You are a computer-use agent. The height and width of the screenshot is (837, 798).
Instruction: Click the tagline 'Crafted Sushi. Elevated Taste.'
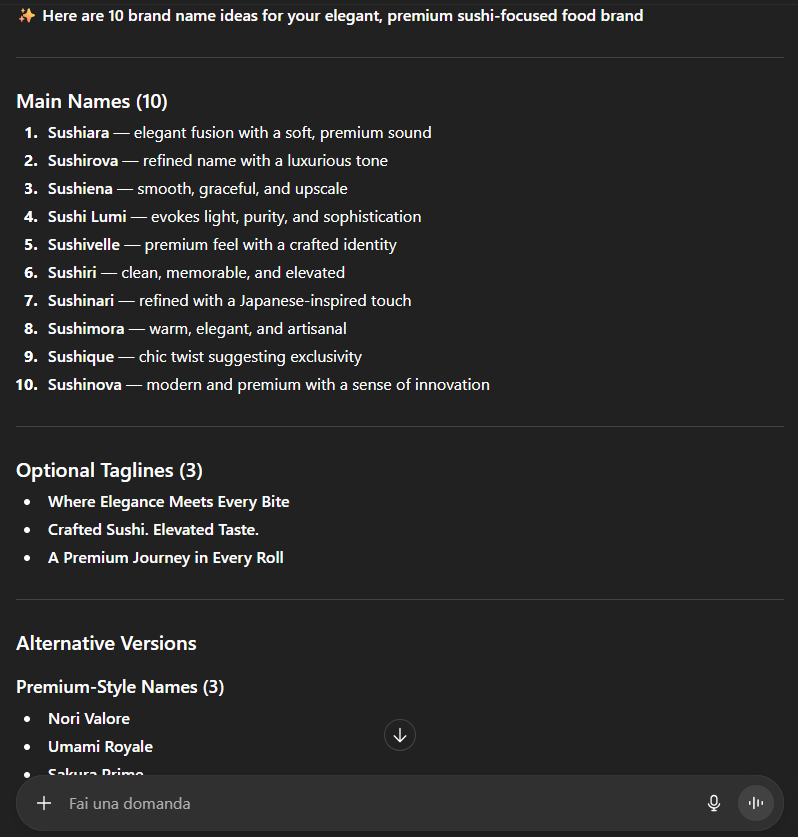[153, 529]
